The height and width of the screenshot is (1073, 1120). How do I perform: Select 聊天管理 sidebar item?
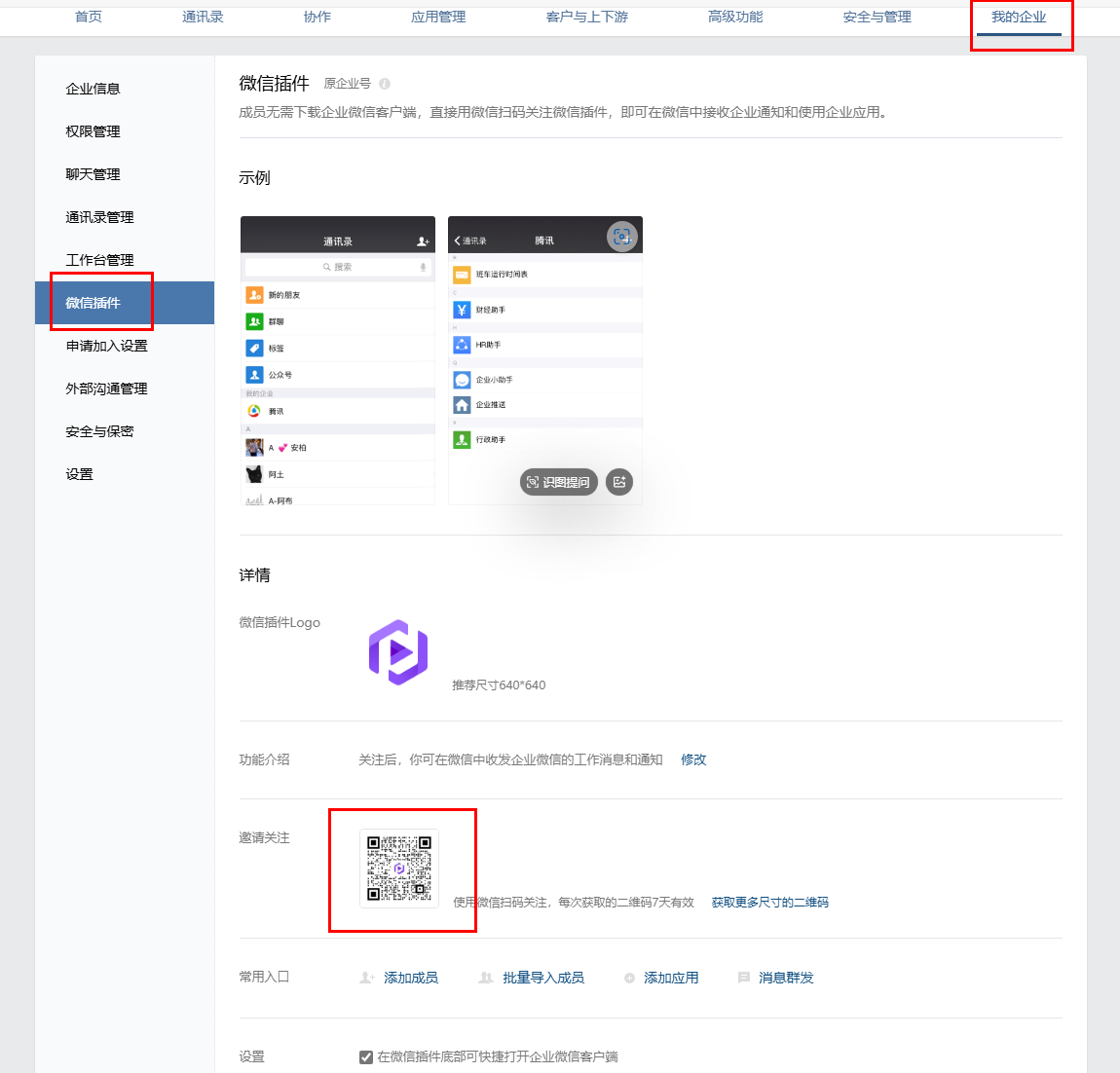(93, 174)
